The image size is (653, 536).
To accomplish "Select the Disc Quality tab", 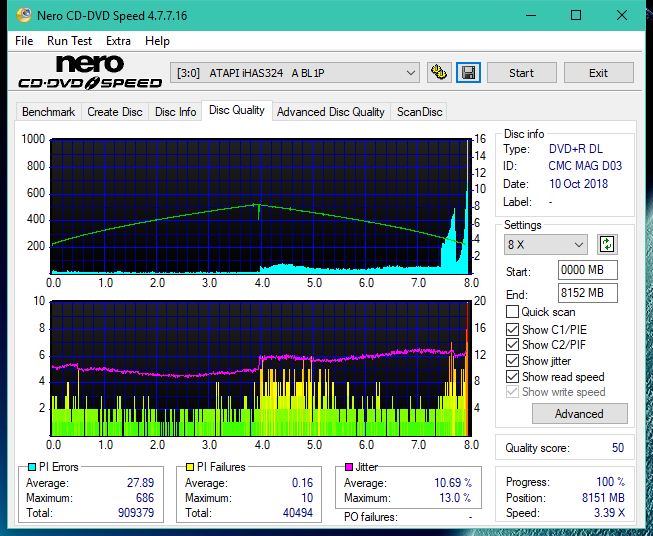I will click(237, 110).
